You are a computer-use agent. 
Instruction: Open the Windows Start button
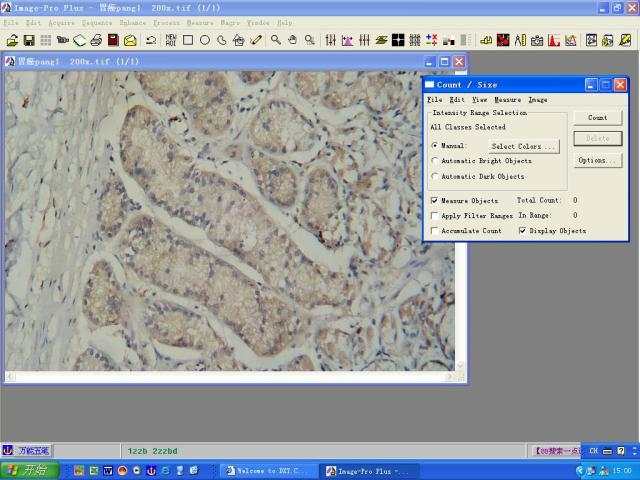tap(31, 470)
